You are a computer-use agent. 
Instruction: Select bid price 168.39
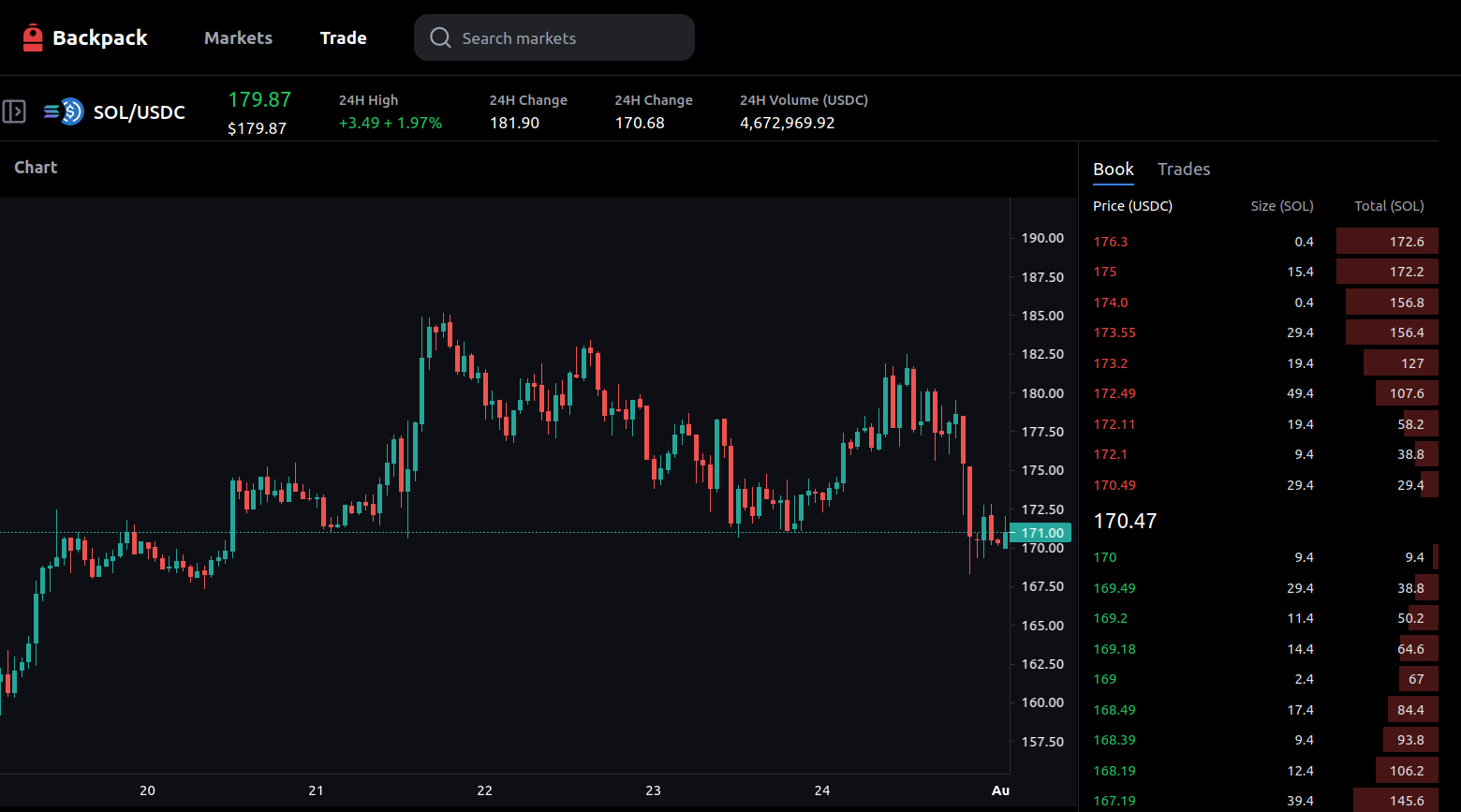pyautogui.click(x=1114, y=740)
